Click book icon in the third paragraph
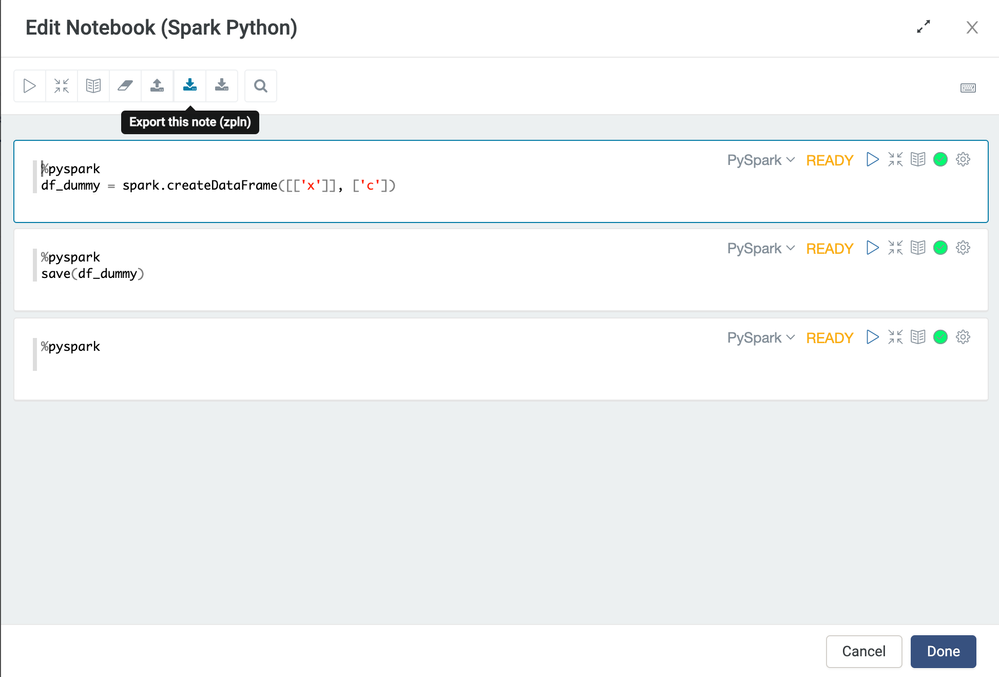Screen dimensions: 999x677 point(917,337)
